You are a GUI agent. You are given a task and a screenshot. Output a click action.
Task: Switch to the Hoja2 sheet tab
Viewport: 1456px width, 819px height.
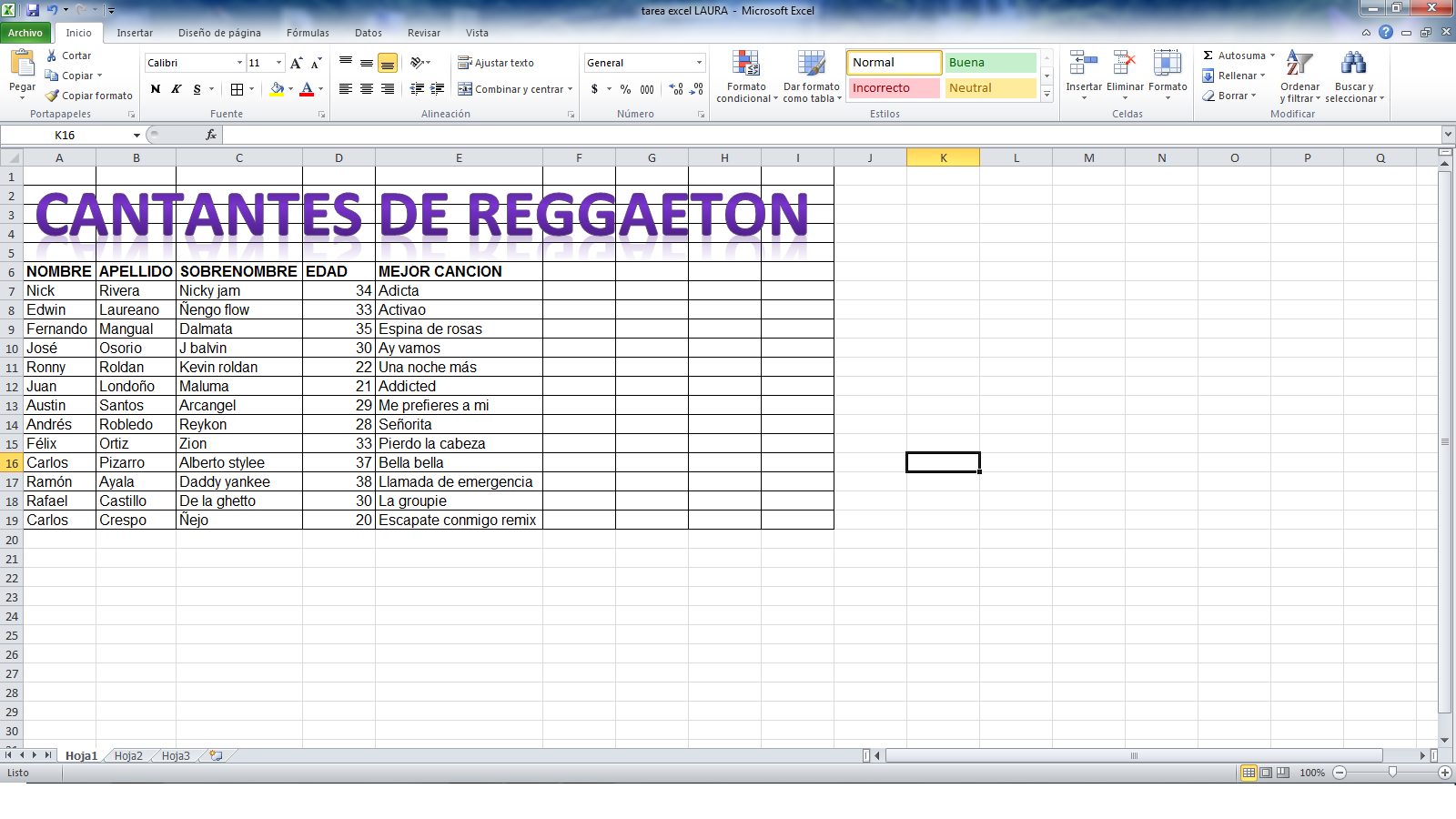click(x=128, y=755)
